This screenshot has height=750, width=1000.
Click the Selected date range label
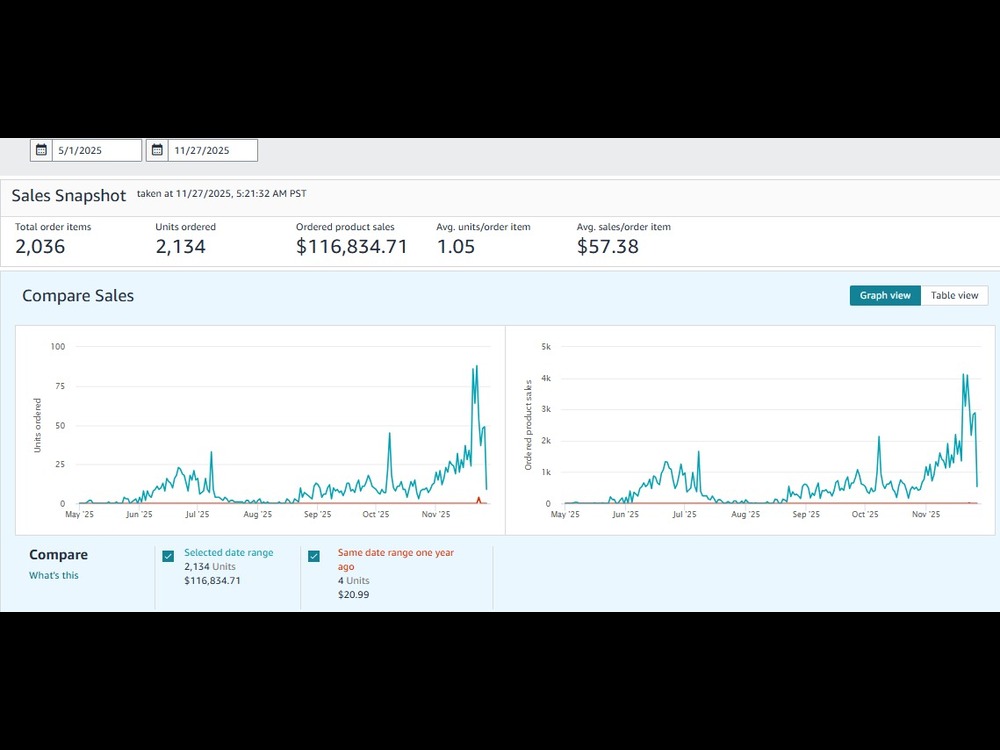[x=228, y=553]
